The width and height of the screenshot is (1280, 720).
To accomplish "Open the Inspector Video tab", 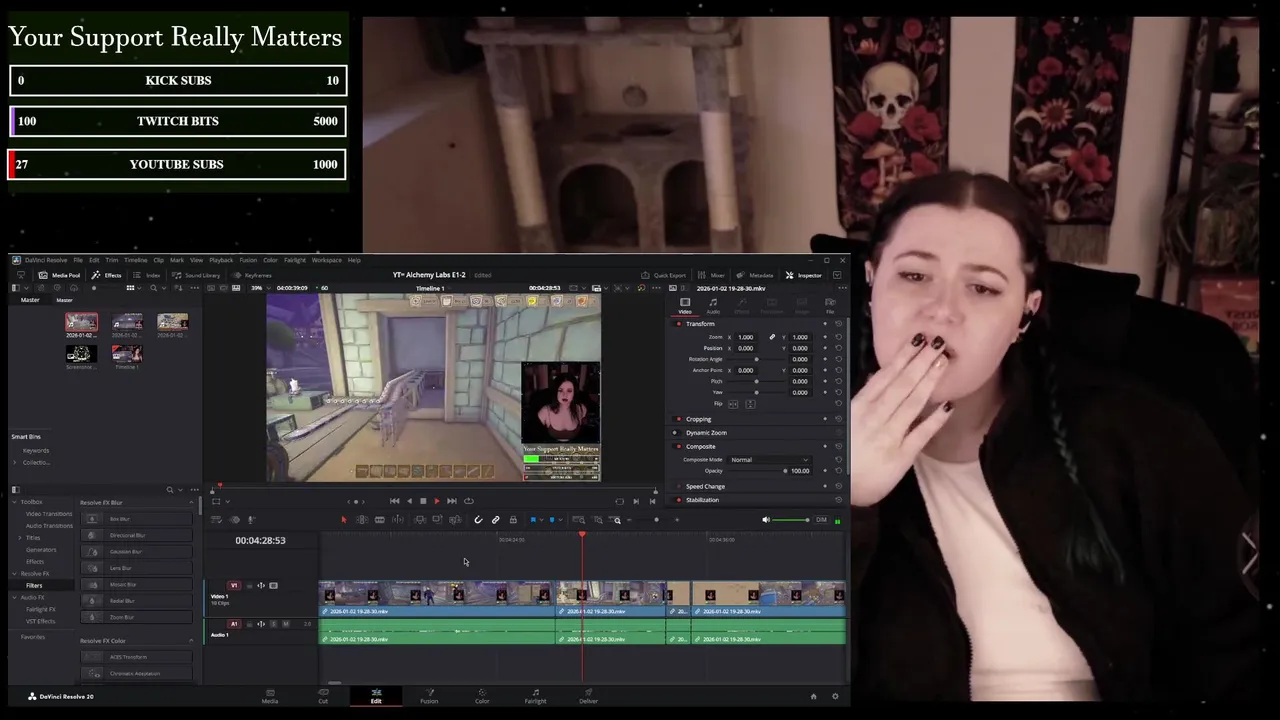I will tap(685, 306).
